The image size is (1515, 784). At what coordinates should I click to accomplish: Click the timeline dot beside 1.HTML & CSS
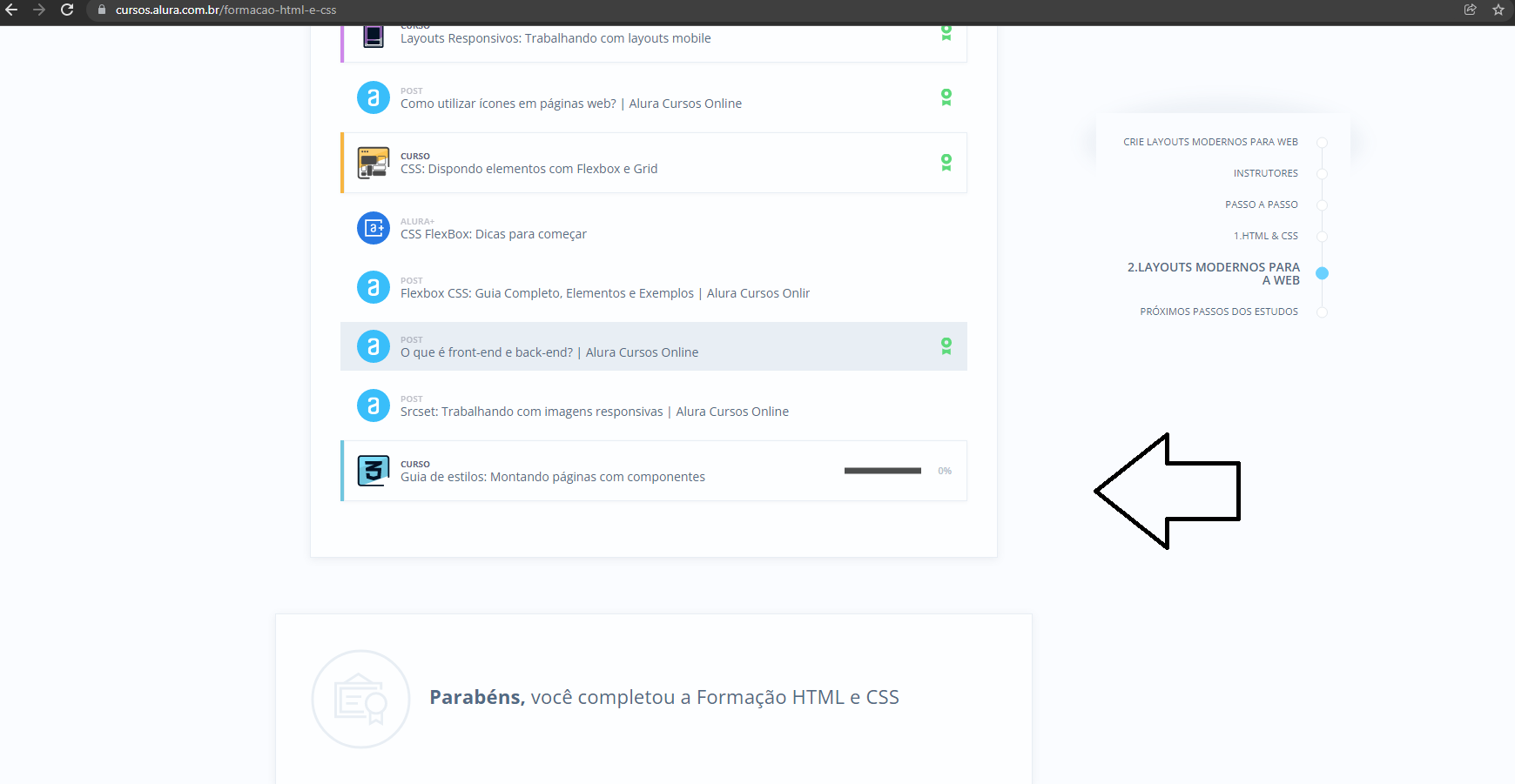(x=1322, y=237)
